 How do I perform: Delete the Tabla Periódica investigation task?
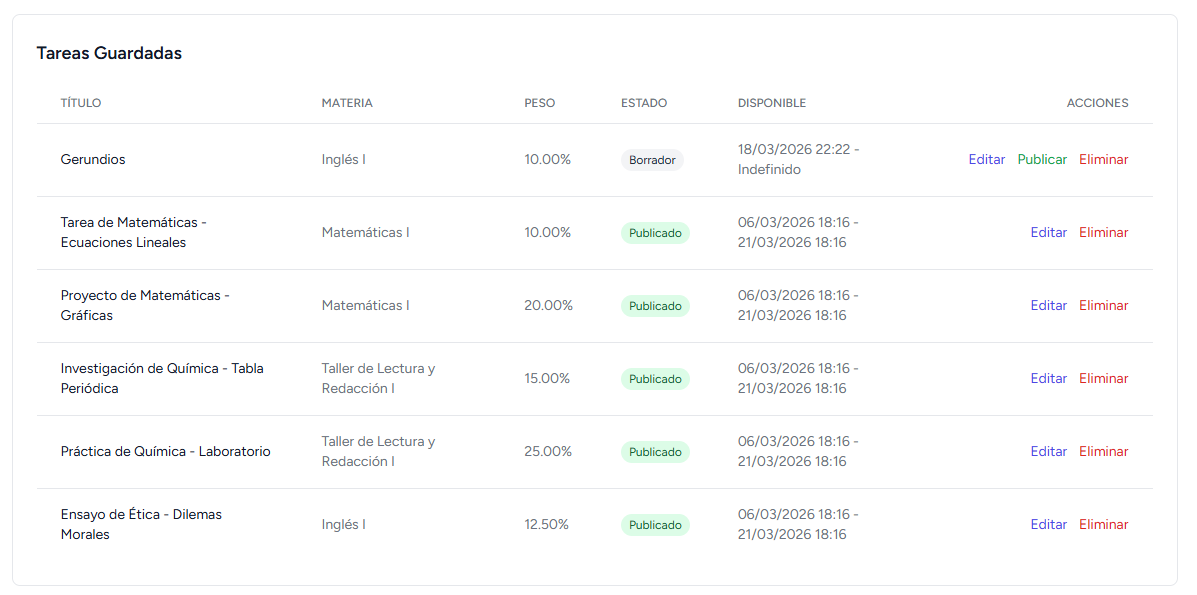point(1103,379)
